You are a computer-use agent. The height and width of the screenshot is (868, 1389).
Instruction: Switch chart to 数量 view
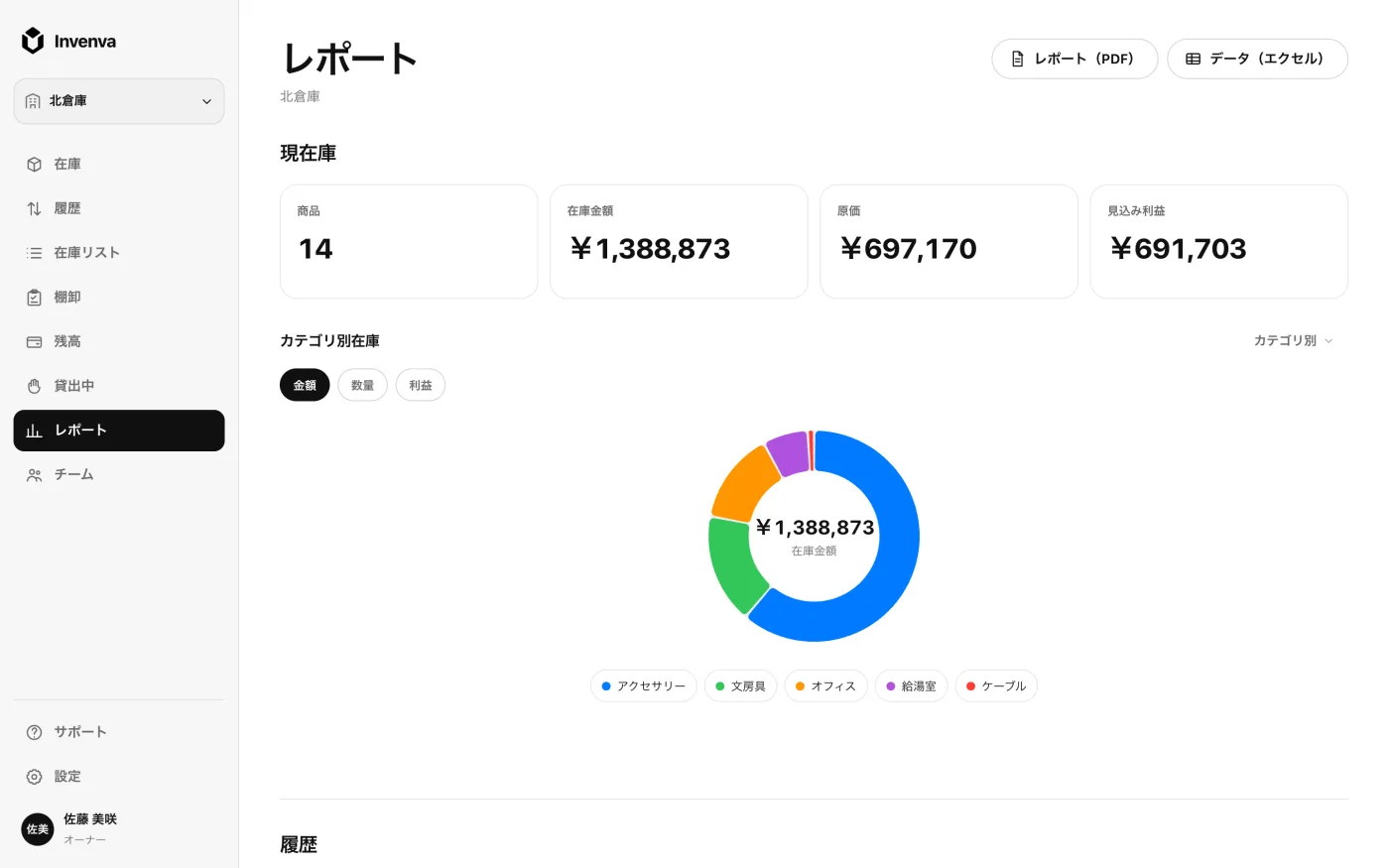tap(362, 385)
